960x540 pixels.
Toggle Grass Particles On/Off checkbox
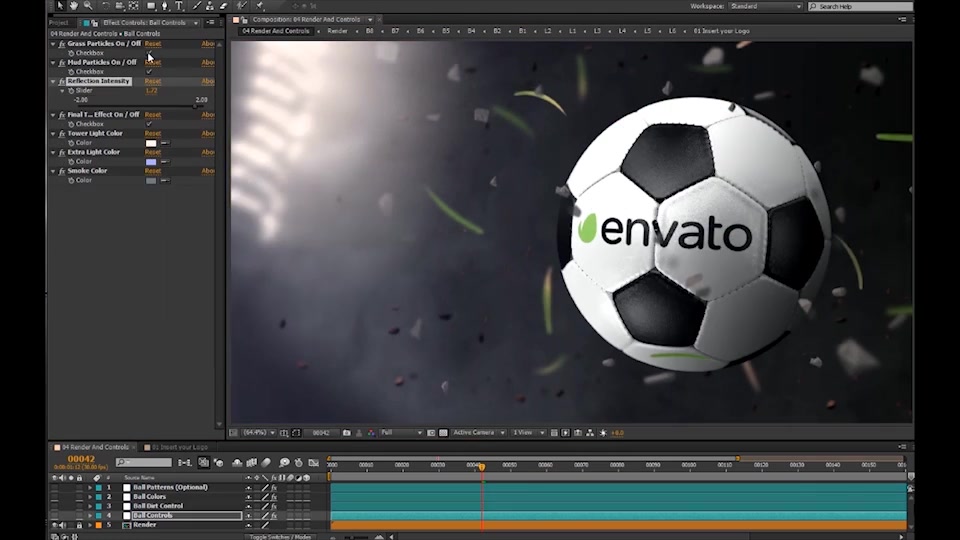149,53
